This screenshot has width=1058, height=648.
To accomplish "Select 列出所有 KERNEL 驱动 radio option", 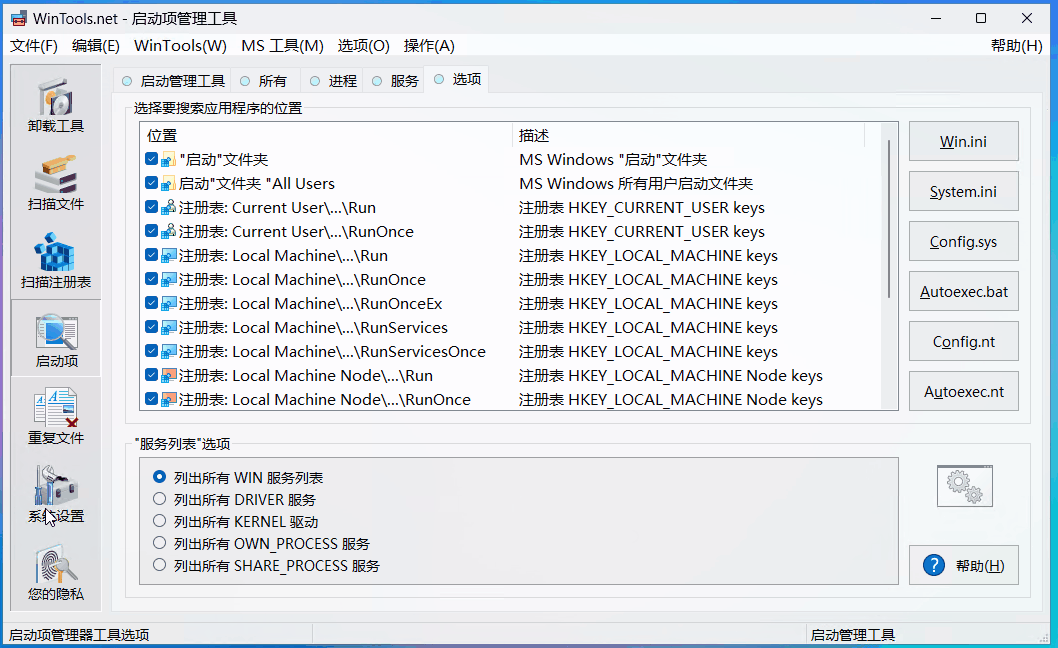I will coord(159,520).
